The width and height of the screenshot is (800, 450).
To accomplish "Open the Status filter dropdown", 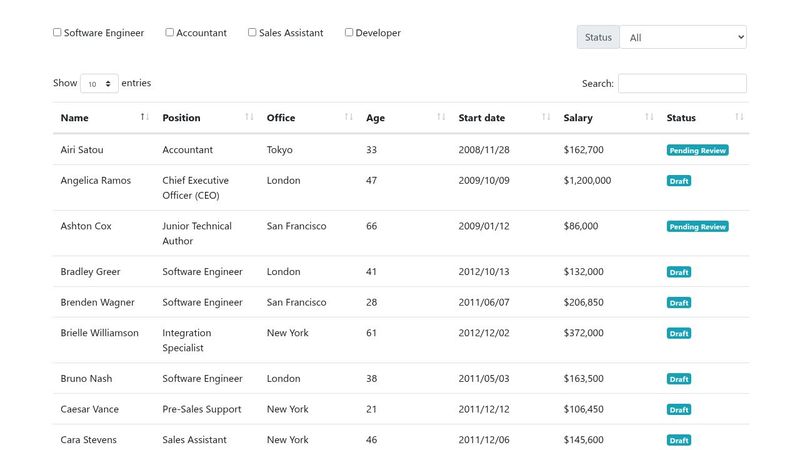I will pos(683,37).
